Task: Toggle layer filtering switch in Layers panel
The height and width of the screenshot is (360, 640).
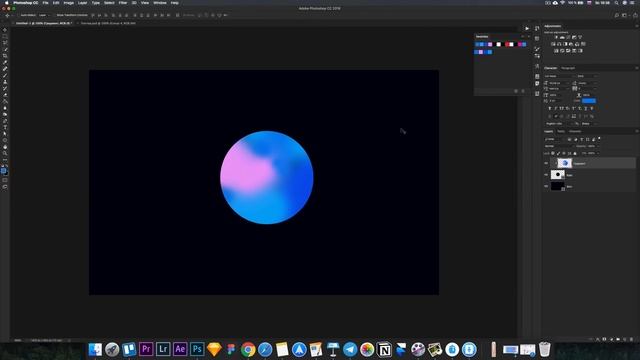Action: click(599, 139)
